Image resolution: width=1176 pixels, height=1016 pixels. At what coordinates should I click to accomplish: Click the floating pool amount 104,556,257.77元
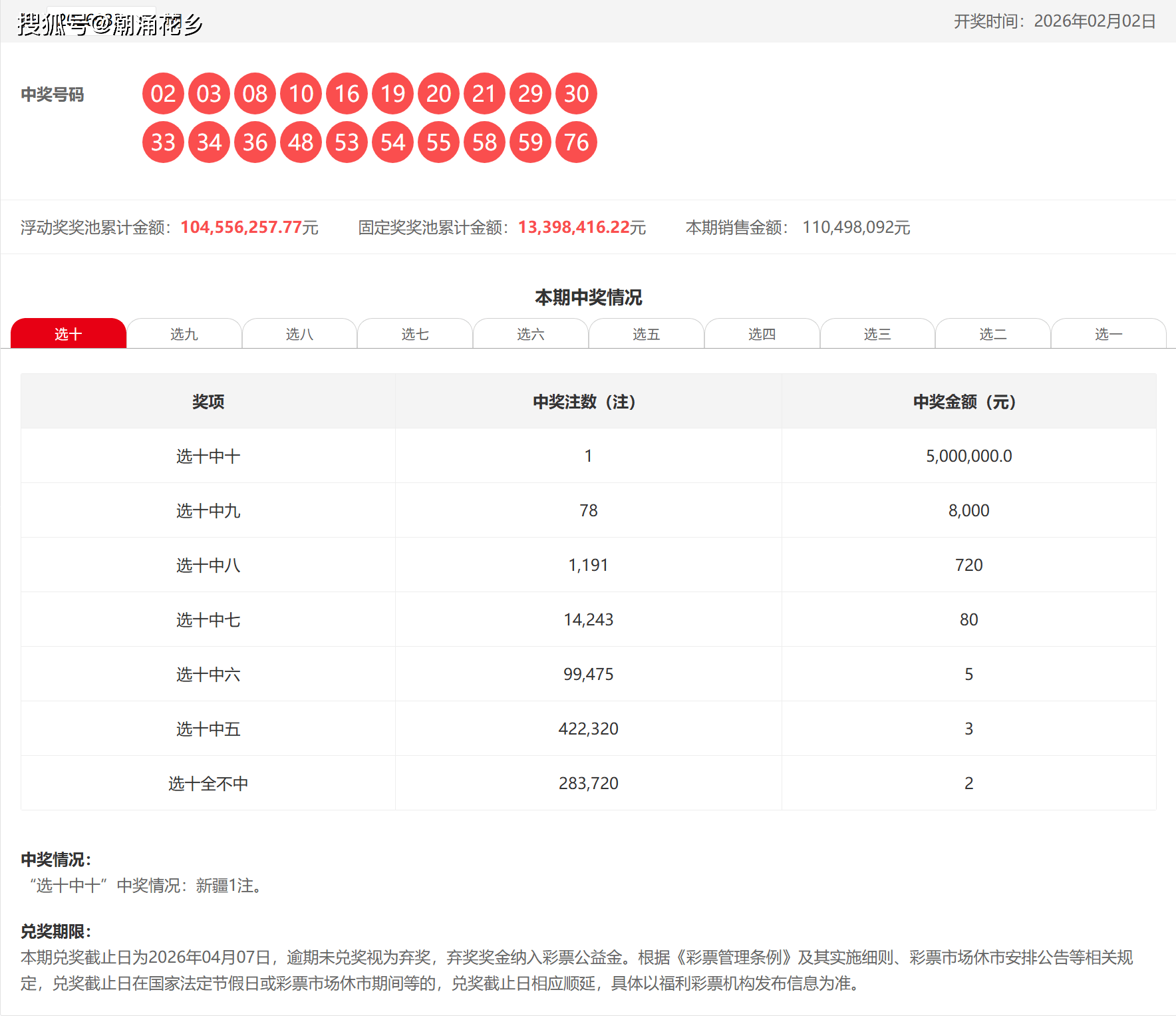pos(249,227)
